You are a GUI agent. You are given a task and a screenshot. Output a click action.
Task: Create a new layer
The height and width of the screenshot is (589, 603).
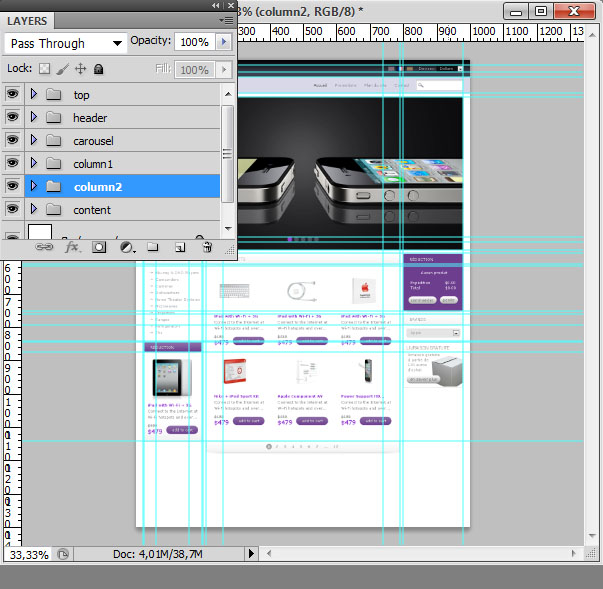(180, 247)
